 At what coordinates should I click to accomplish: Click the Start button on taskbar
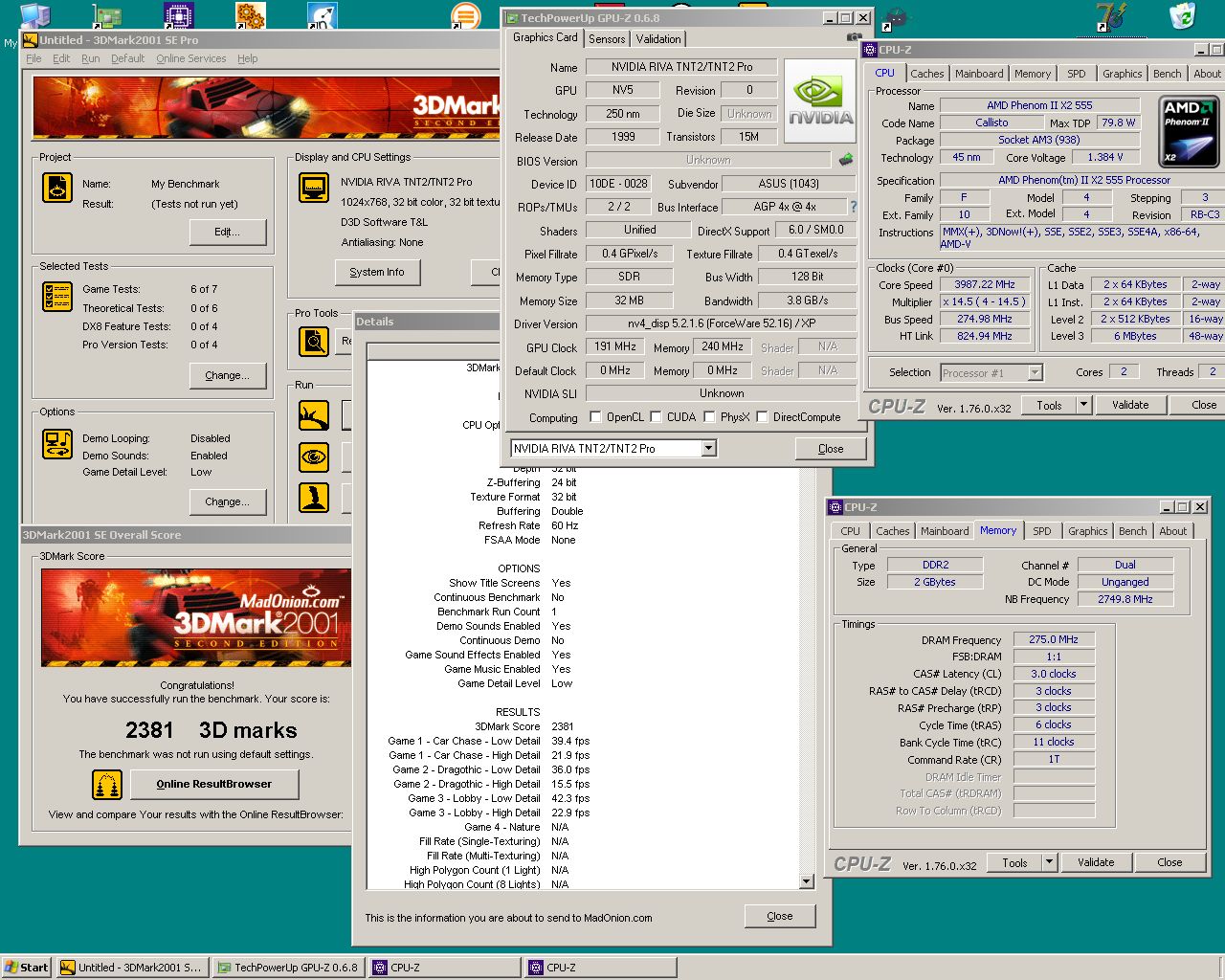(x=26, y=968)
